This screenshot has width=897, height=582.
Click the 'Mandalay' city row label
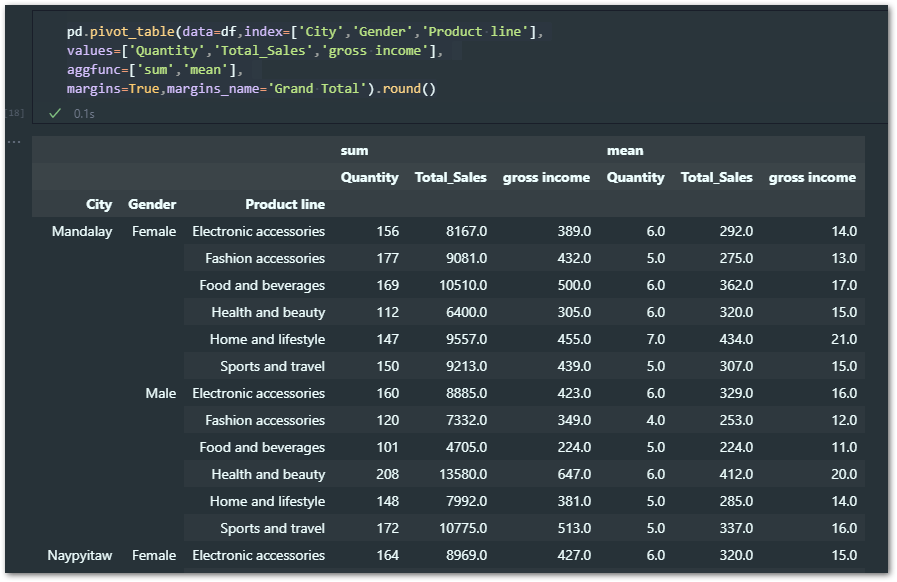click(82, 231)
